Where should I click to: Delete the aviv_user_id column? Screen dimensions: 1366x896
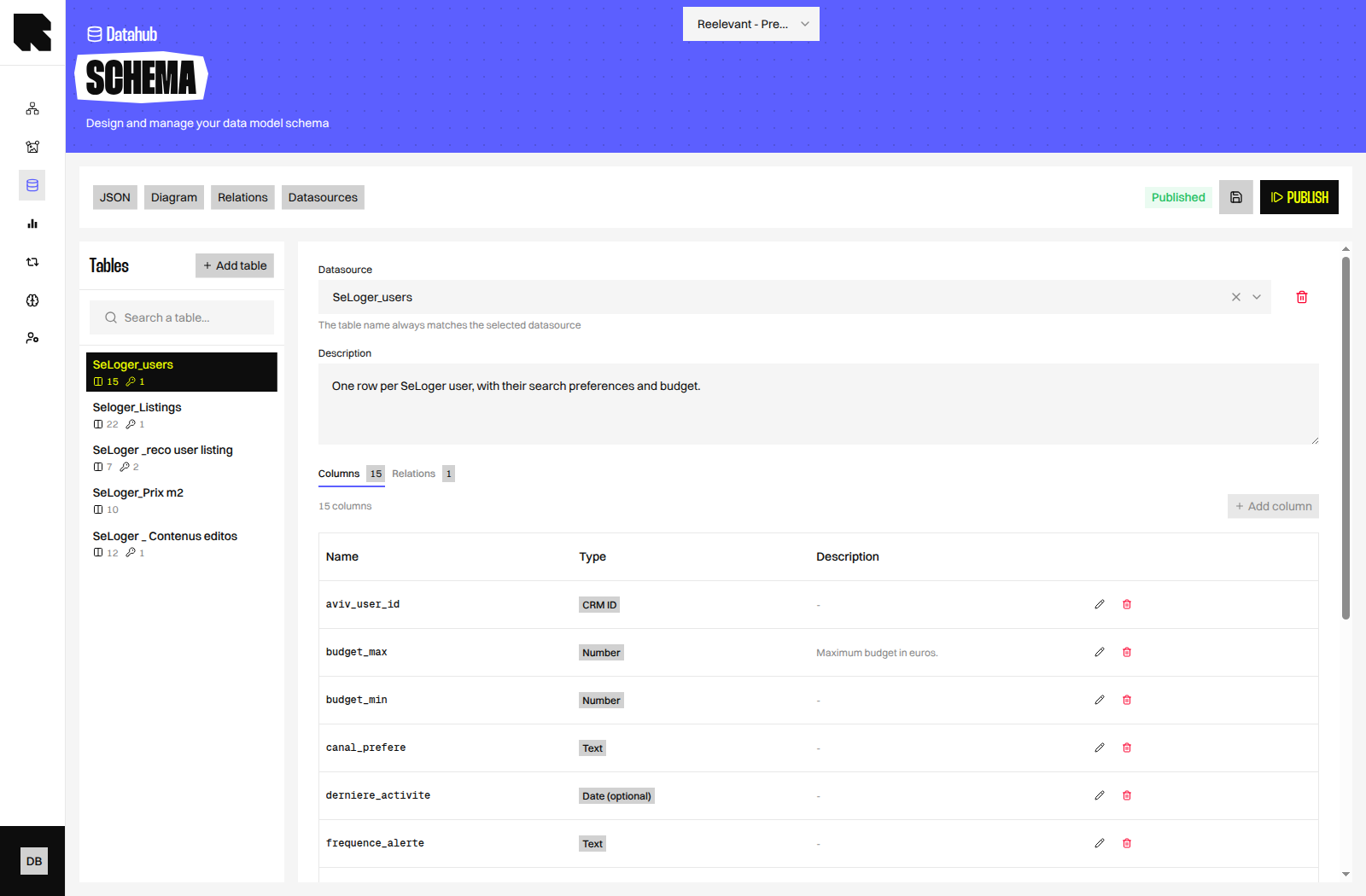pyautogui.click(x=1127, y=604)
